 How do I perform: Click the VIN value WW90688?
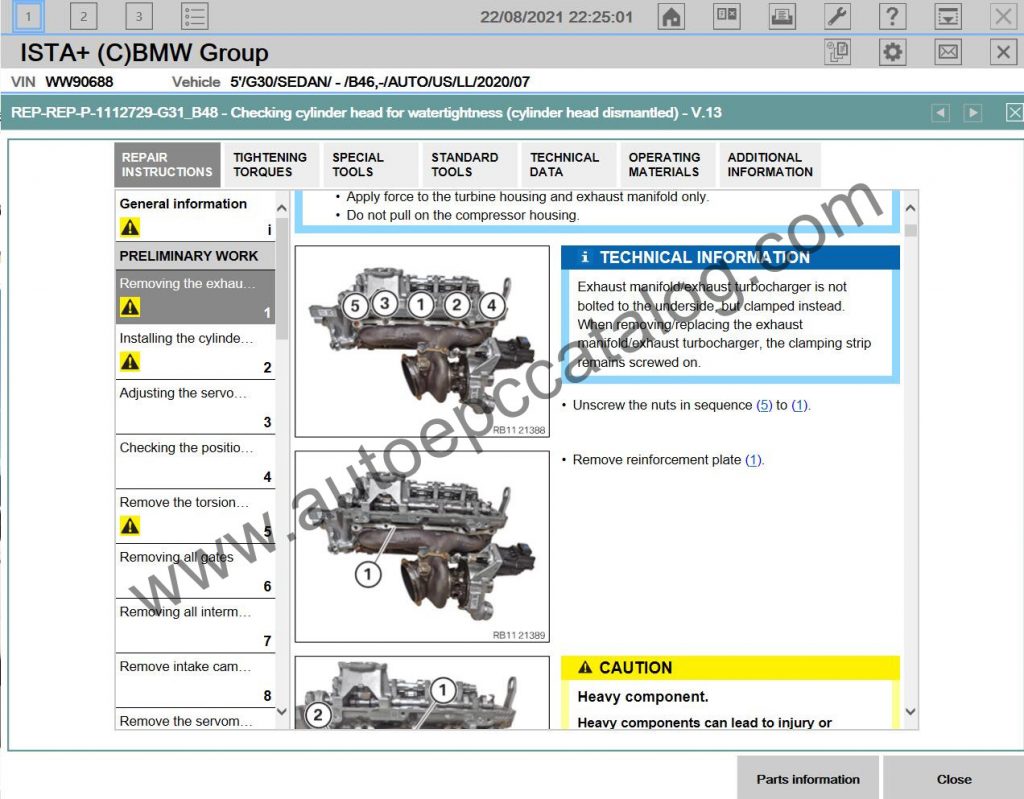pyautogui.click(x=79, y=82)
